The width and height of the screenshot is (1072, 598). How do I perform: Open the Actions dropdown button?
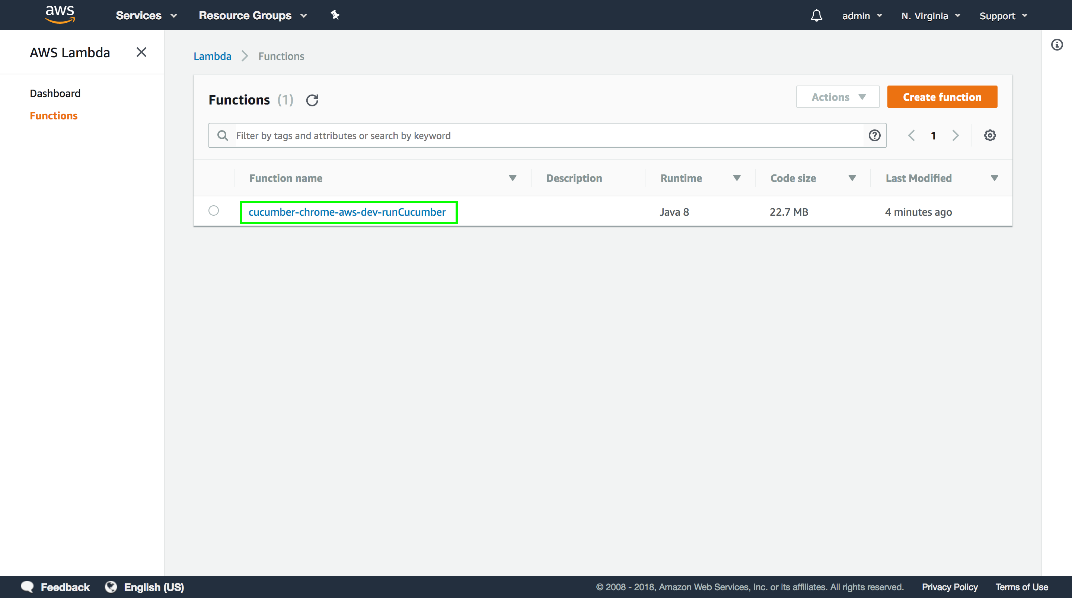pyautogui.click(x=837, y=97)
